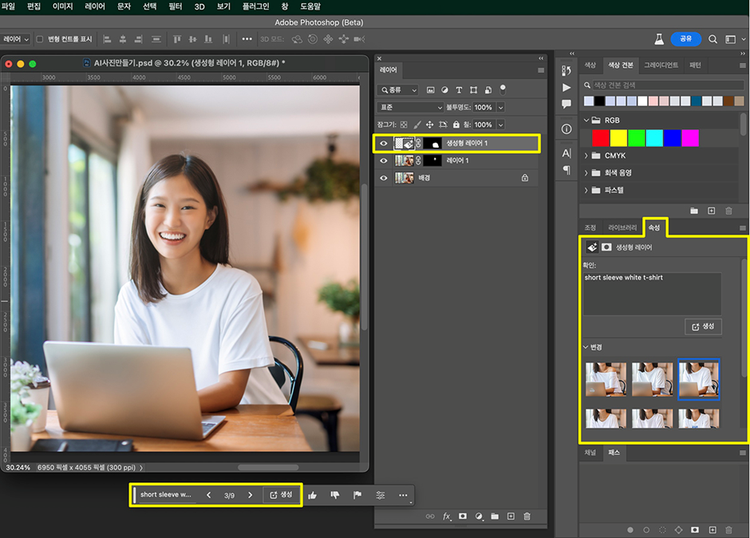Image resolution: width=750 pixels, height=538 pixels.
Task: Open the blend mode 표준 dropdown
Action: 411,107
